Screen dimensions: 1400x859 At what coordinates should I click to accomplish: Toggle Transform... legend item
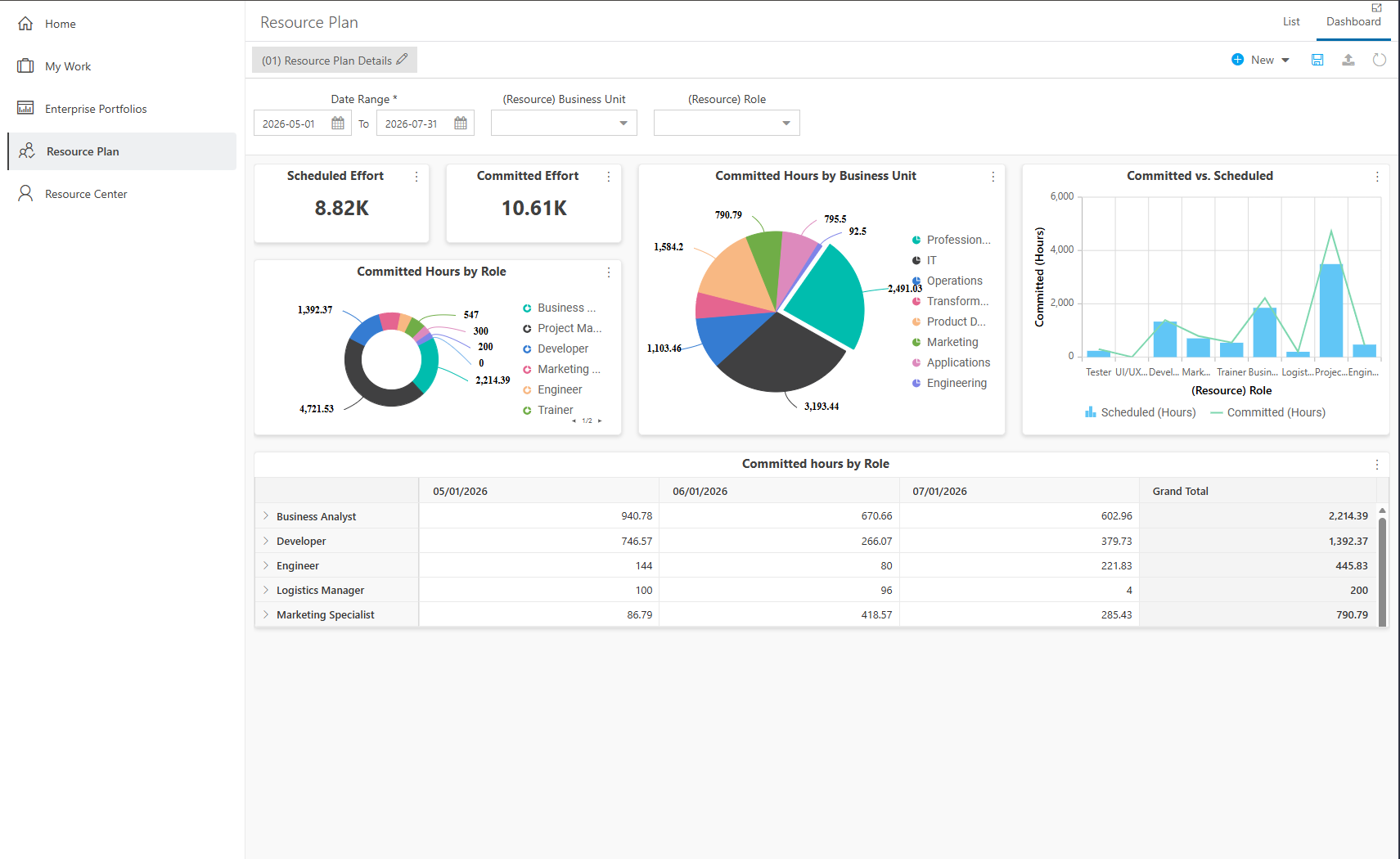950,301
